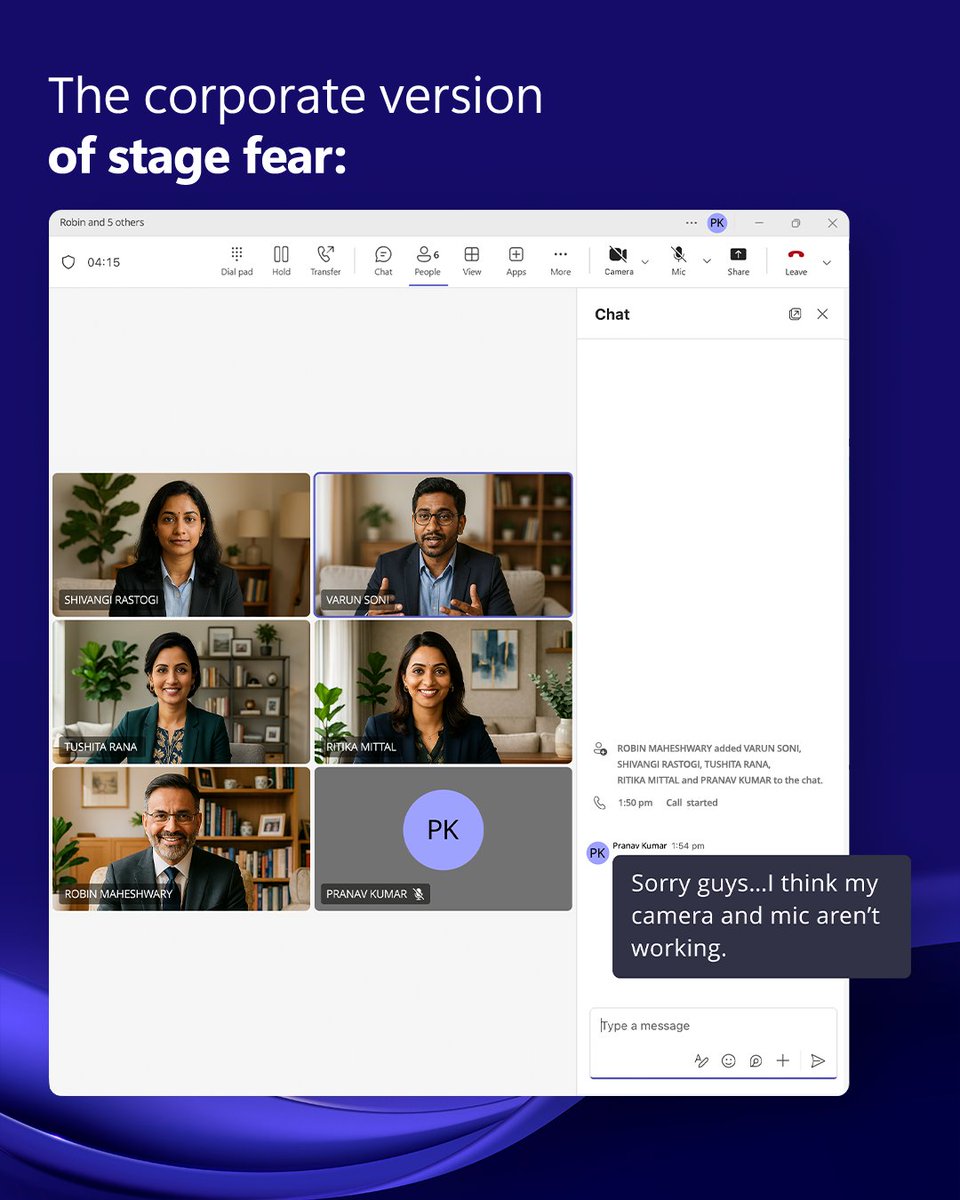Viewport: 960px width, 1200px height.
Task: Send the chat message
Action: [818, 1061]
